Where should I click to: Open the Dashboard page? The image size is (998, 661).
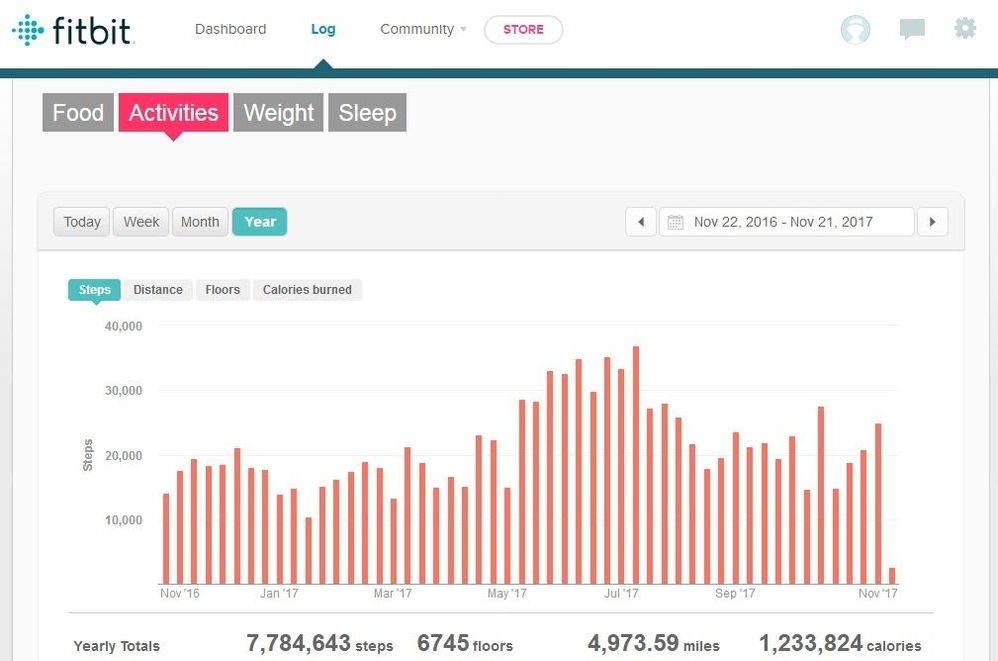[x=230, y=30]
